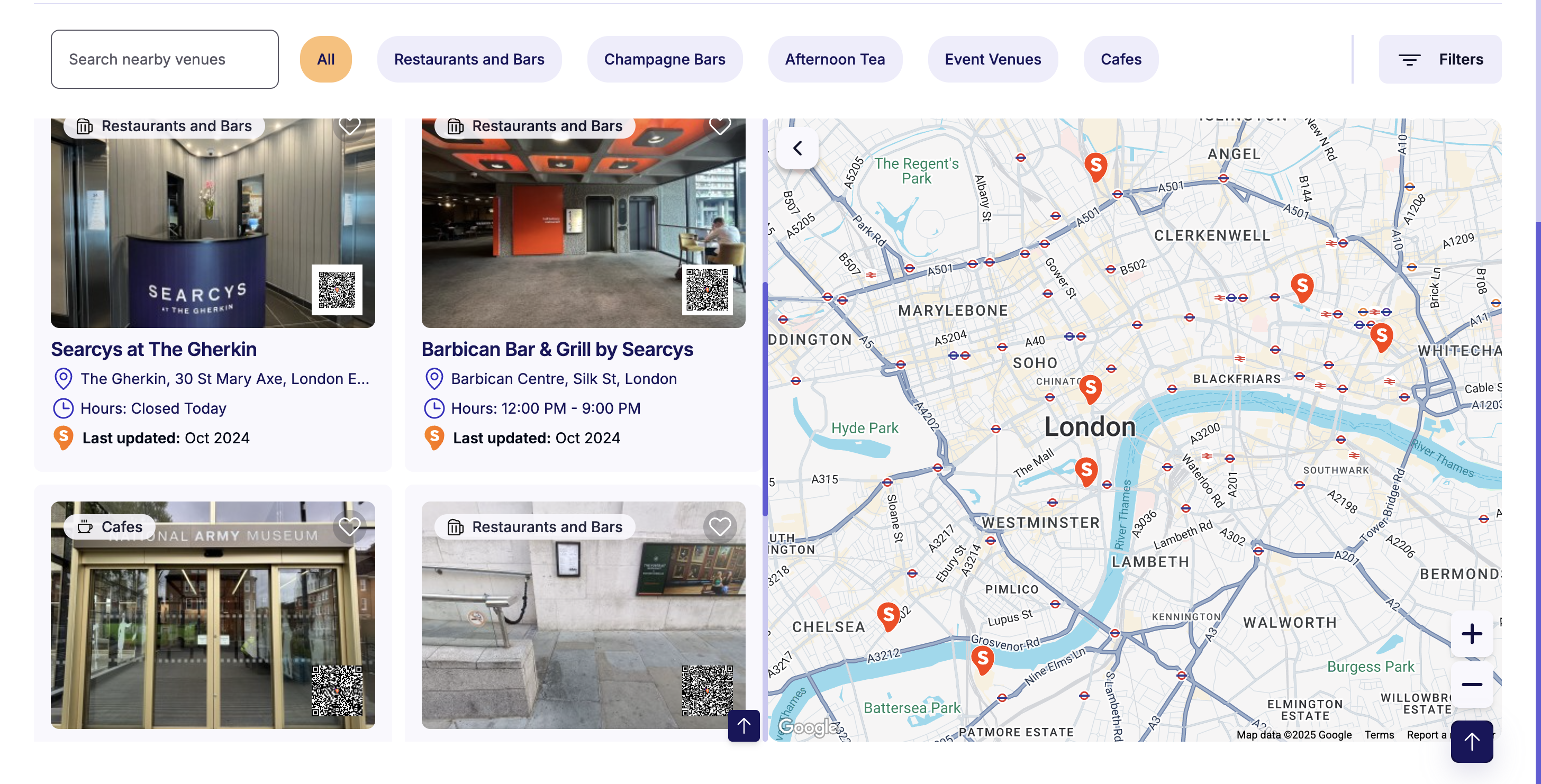Click The Gherkin, 30 St Mary Axe address

click(225, 379)
